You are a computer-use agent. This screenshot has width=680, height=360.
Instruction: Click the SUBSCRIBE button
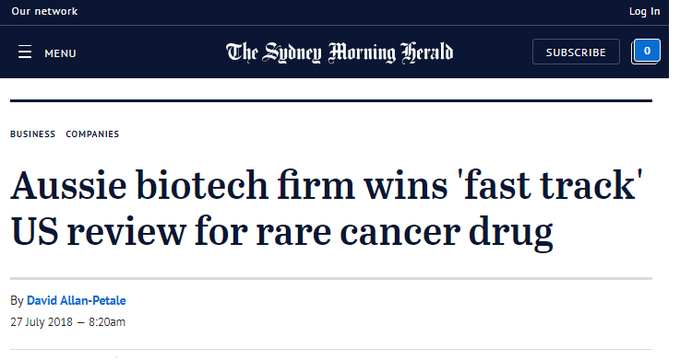(576, 52)
